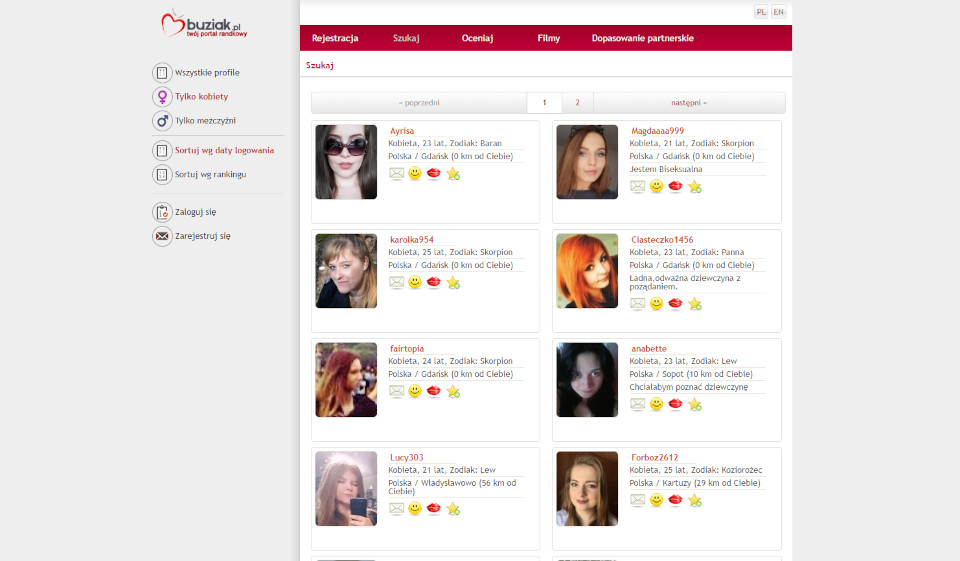Screen dimensions: 960x561
Task: Click the male symbol icon for Tylko mężczyźni
Action: click(162, 120)
